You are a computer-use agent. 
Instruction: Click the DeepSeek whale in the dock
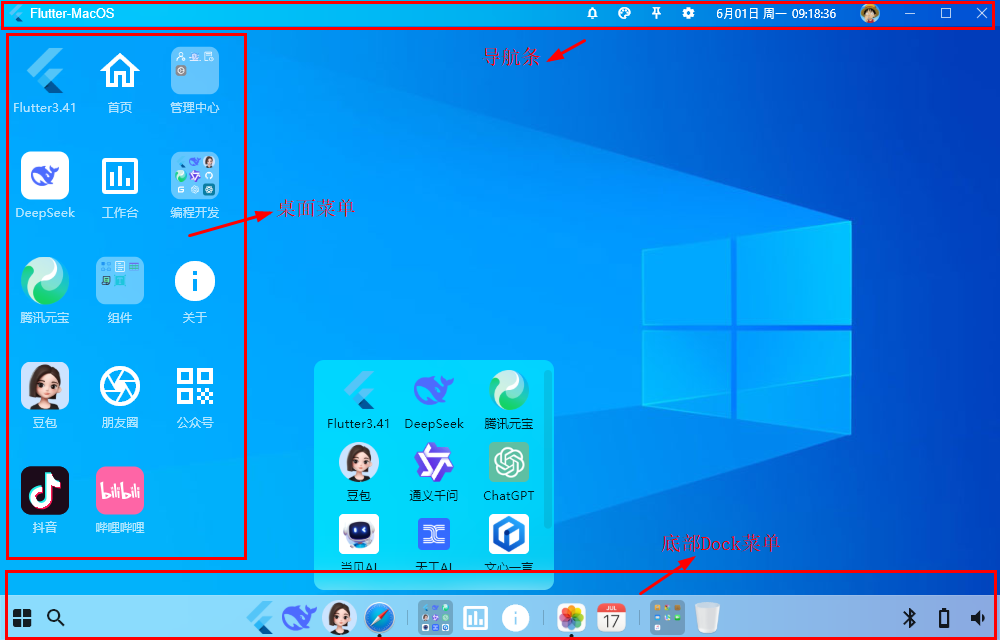(x=300, y=618)
